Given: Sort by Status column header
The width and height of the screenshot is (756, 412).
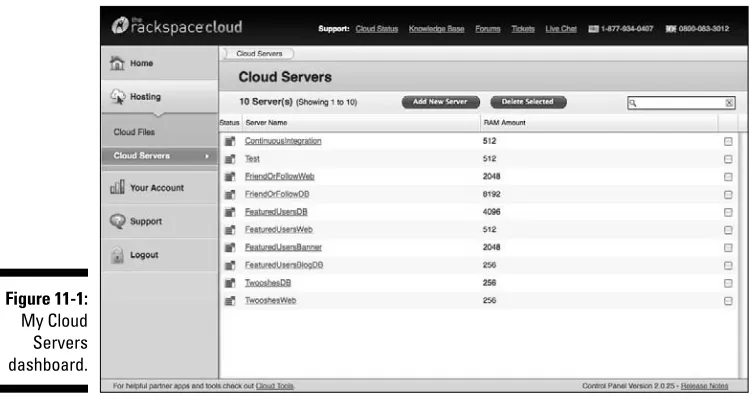Looking at the screenshot, I should 230,123.
